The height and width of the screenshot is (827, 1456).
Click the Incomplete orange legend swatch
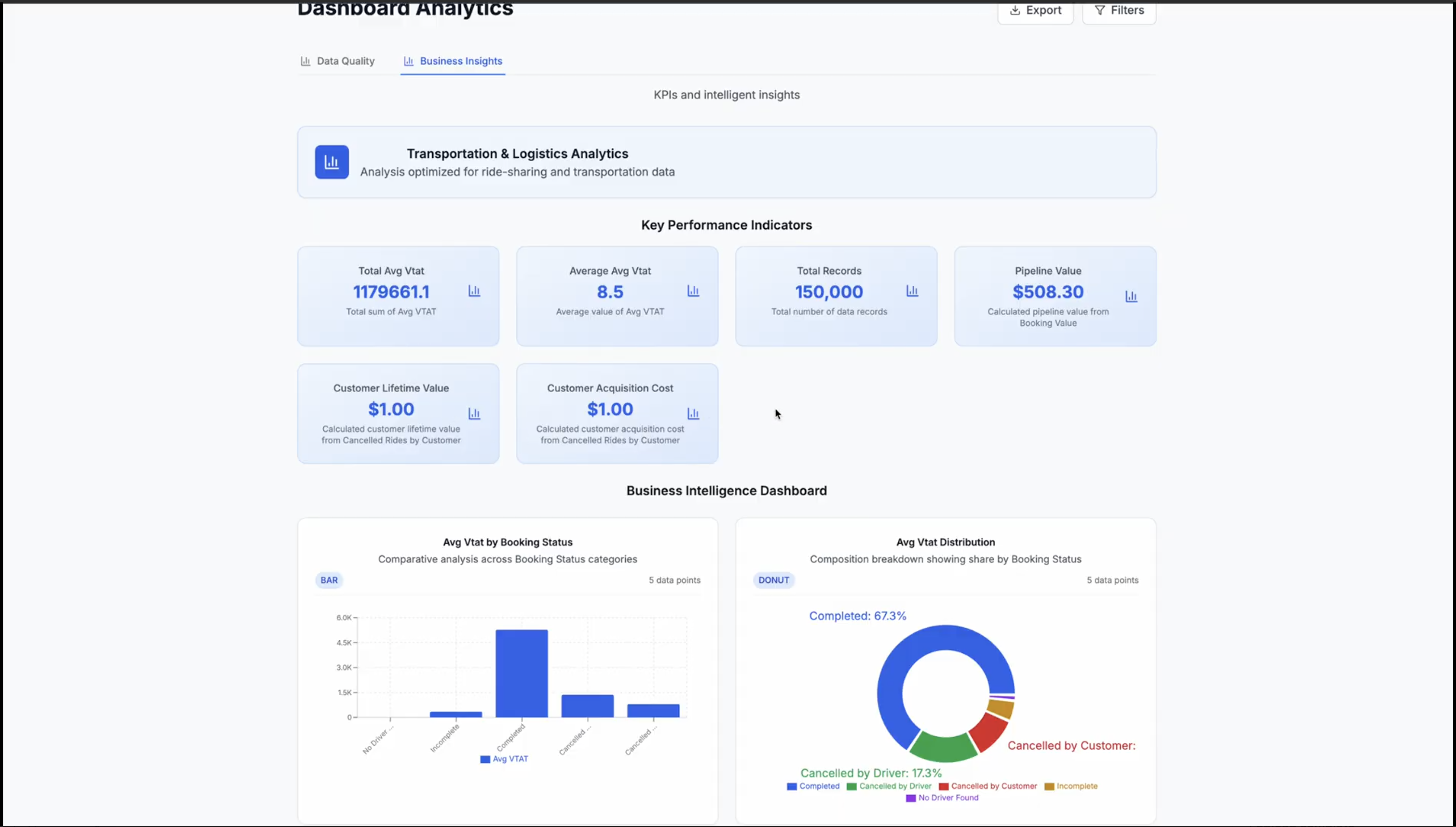click(x=1049, y=787)
